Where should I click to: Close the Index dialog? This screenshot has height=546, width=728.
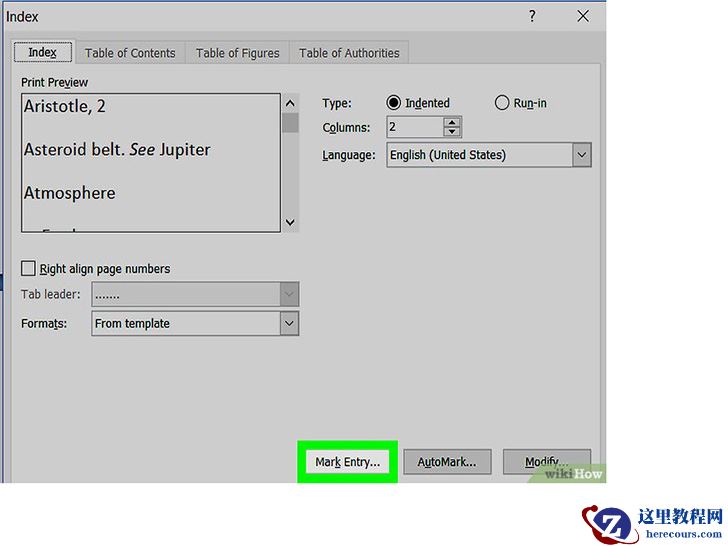pos(583,17)
